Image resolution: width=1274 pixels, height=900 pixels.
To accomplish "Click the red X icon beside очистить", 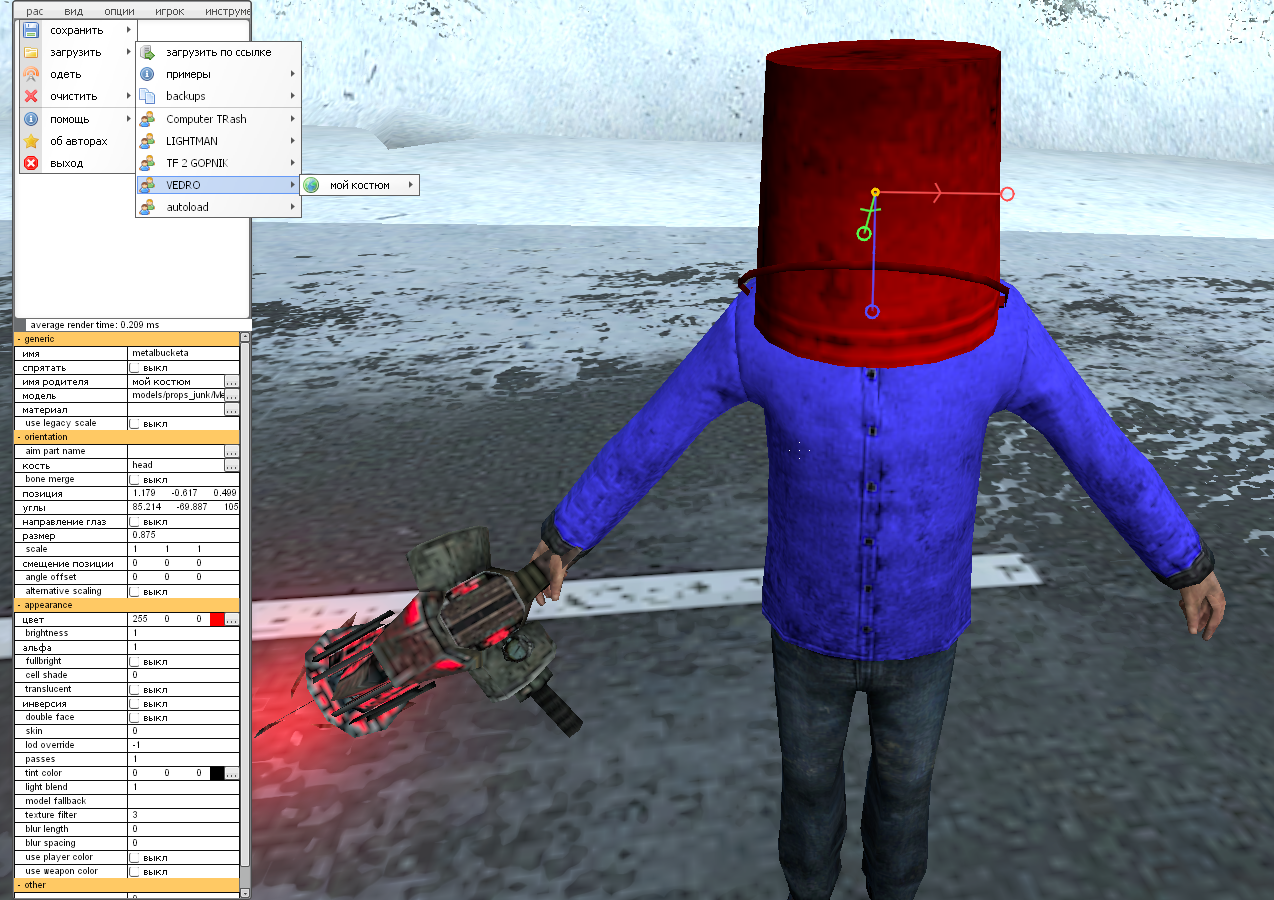I will (x=31, y=96).
